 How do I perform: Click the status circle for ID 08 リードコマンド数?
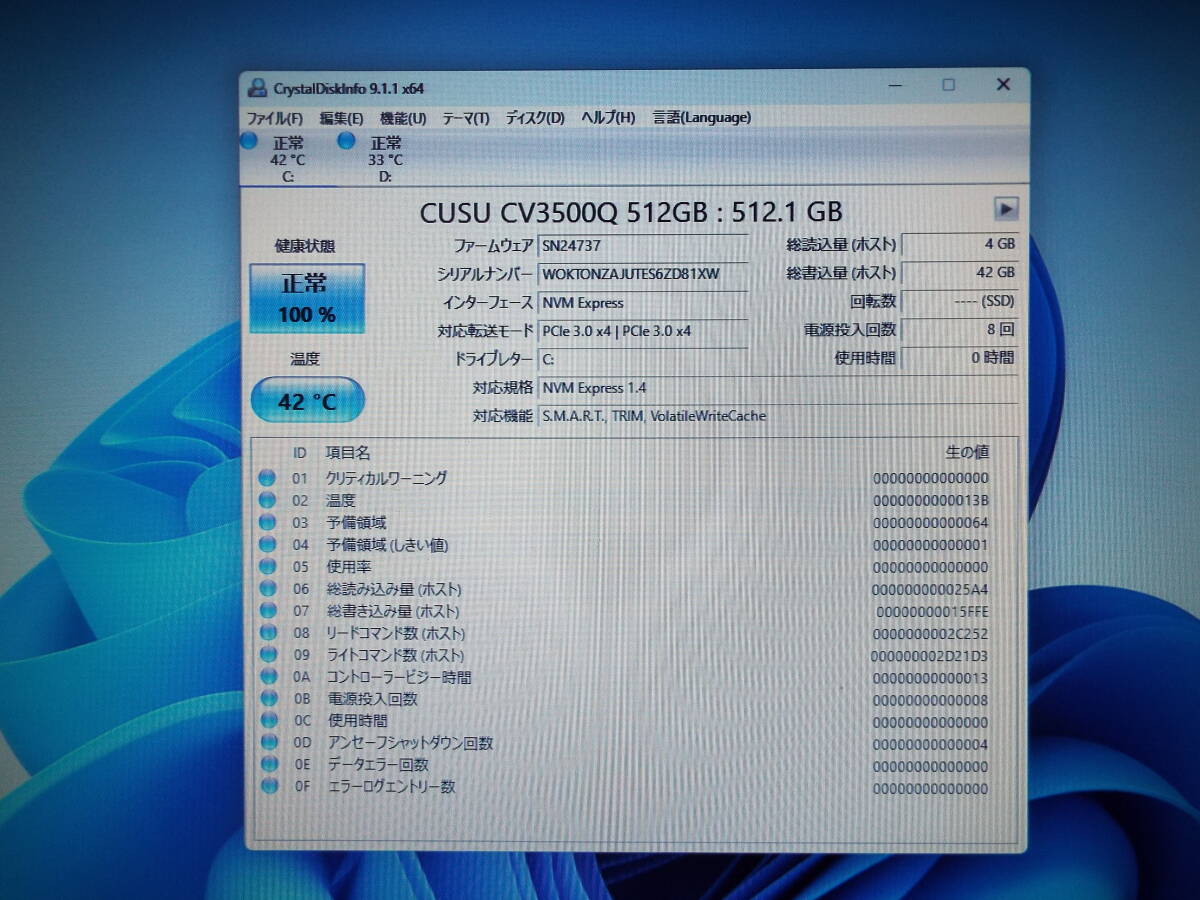[268, 632]
